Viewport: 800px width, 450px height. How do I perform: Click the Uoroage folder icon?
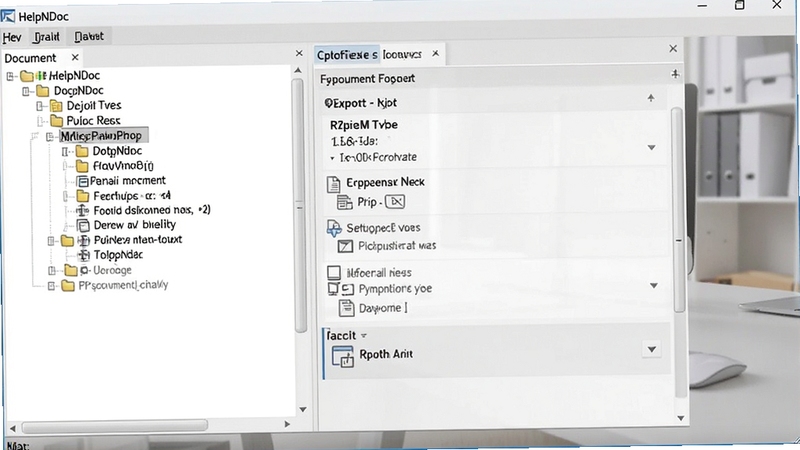(71, 270)
